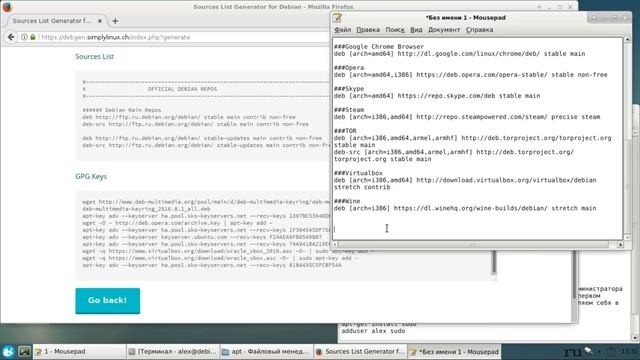The width and height of the screenshot is (640, 360).
Task: Open the Документ menu in Mousepad
Action: [444, 30]
